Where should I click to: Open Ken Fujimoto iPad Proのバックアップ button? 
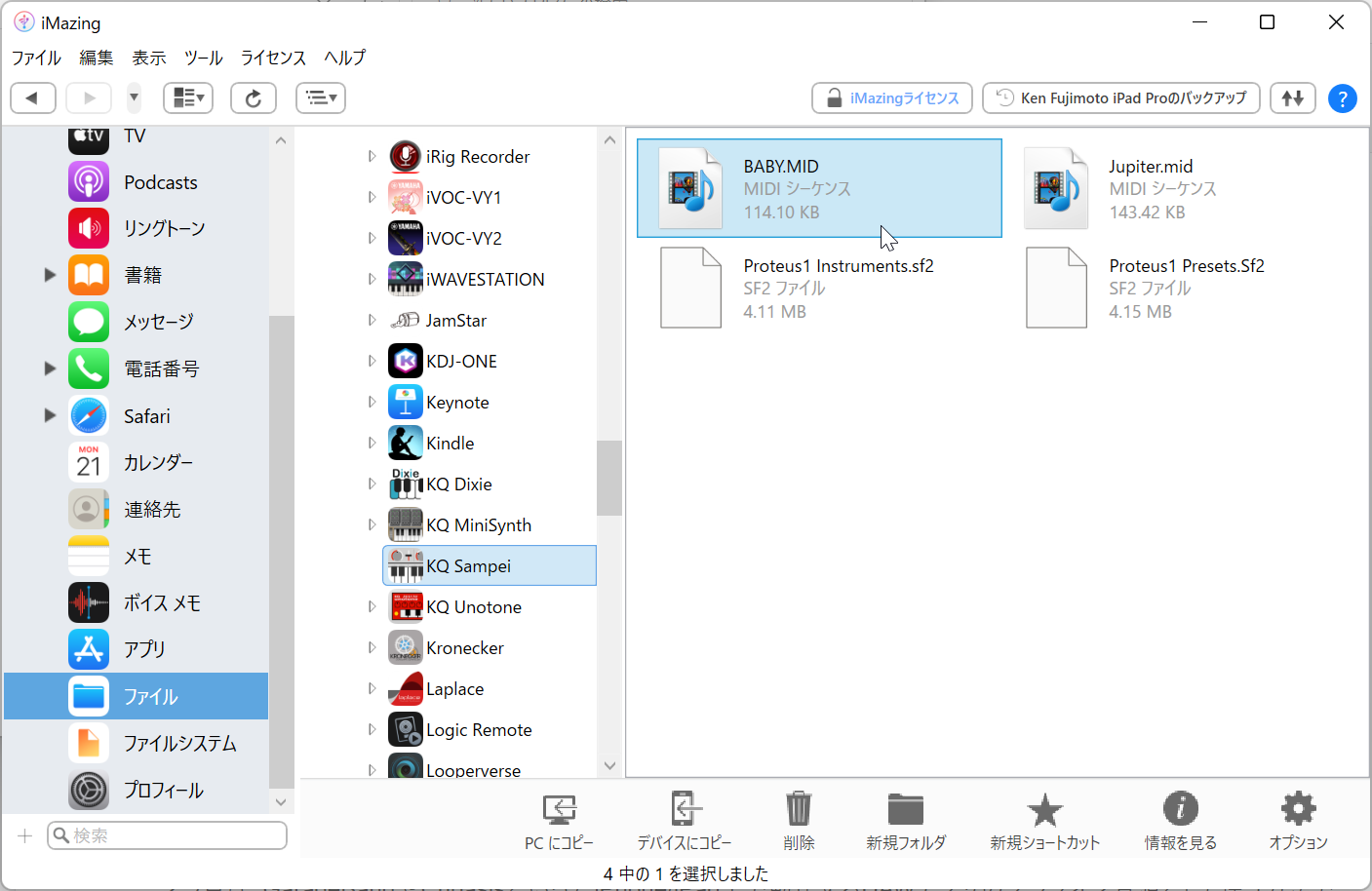pyautogui.click(x=1121, y=97)
